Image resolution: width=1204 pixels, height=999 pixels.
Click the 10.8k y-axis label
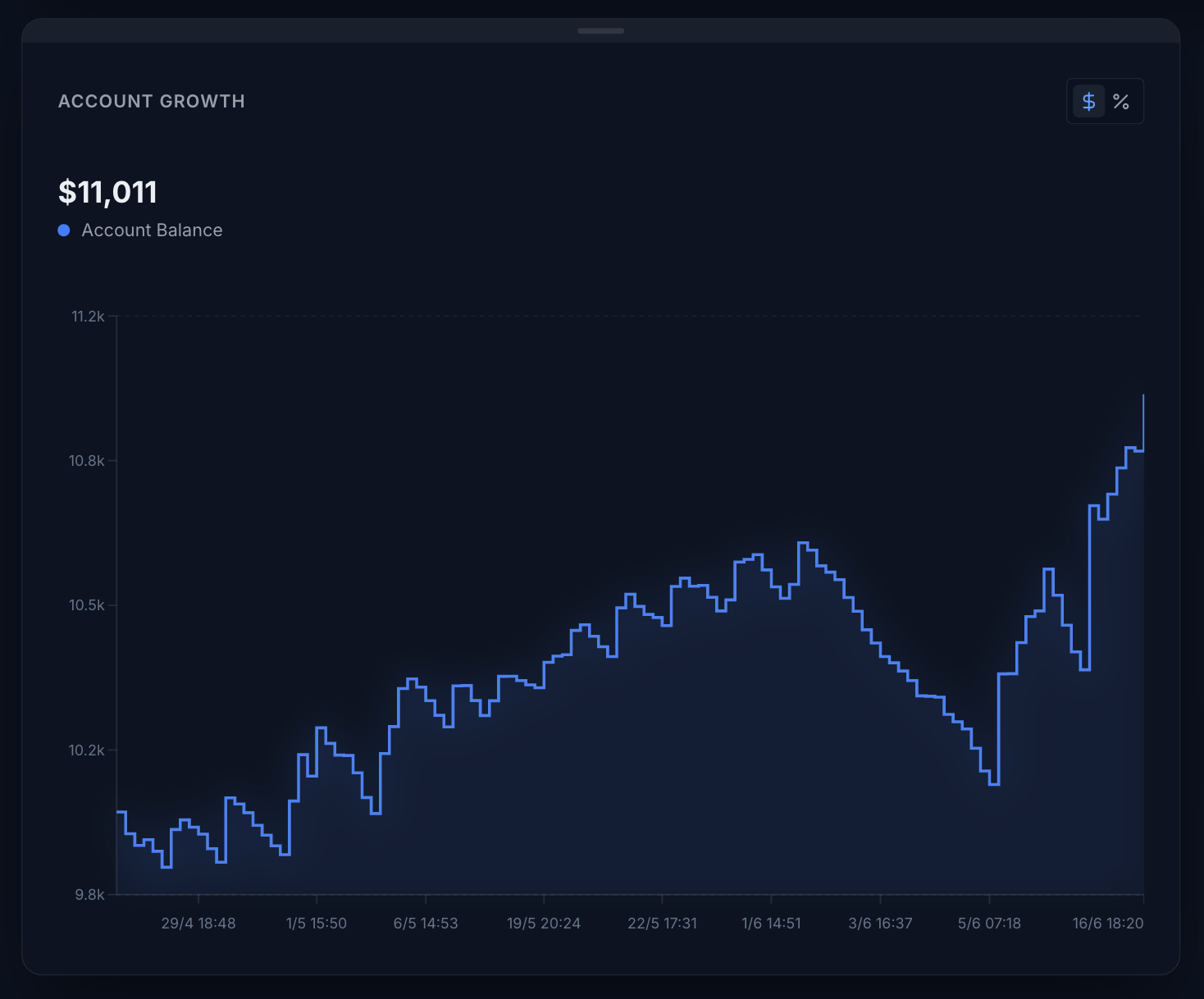[x=87, y=461]
